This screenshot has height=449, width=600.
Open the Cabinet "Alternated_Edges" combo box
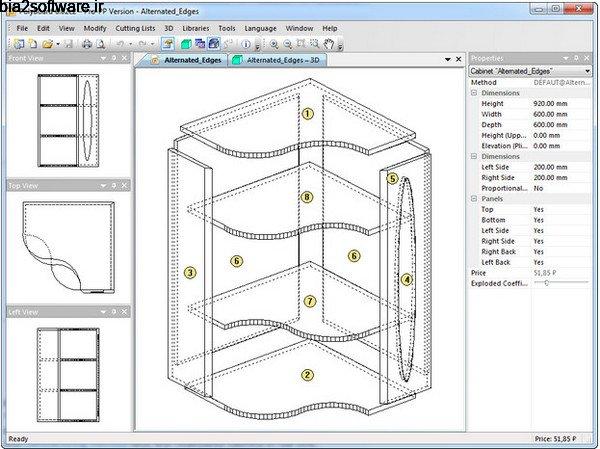(x=530, y=71)
